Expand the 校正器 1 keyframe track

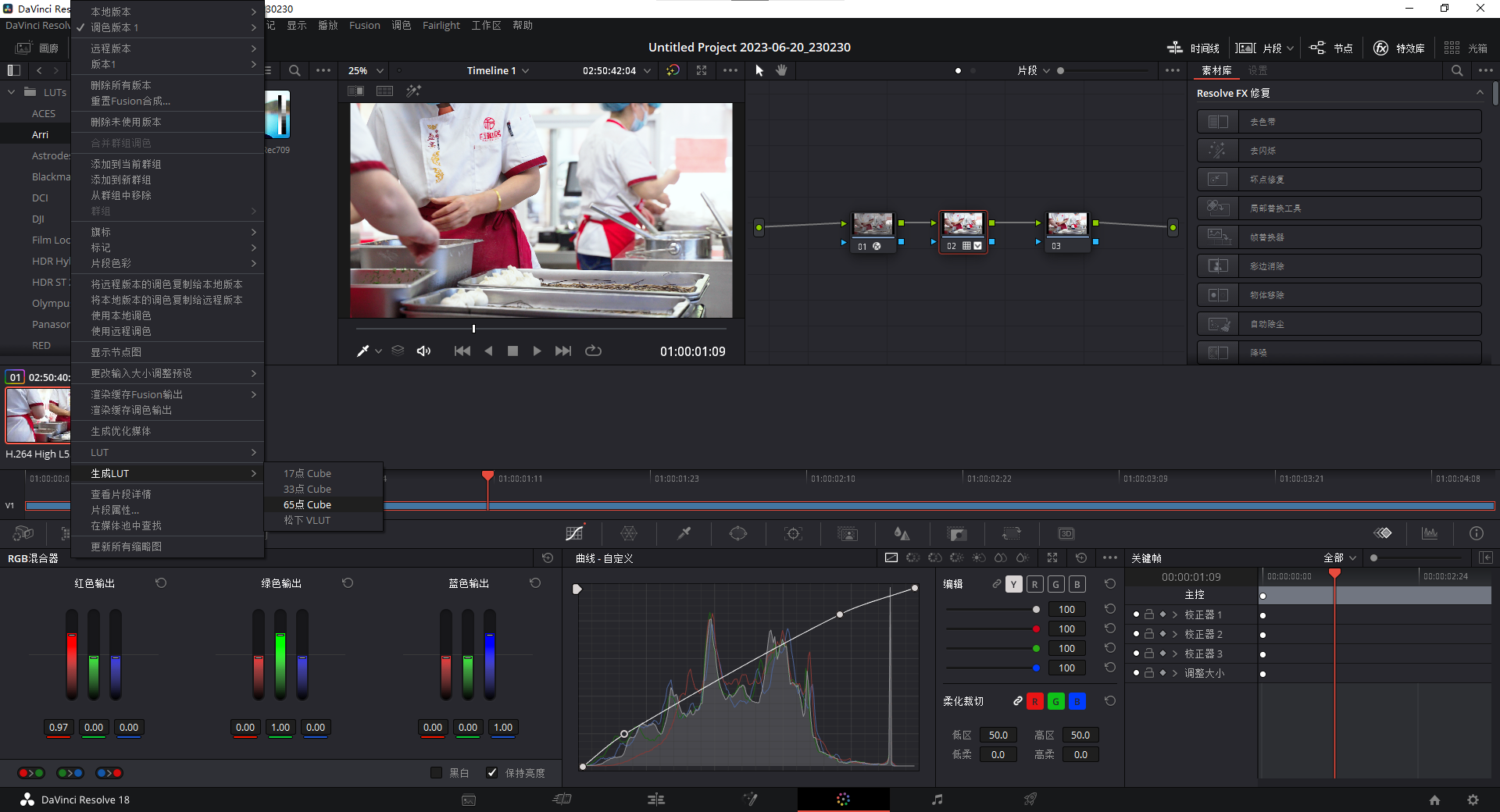[1174, 614]
